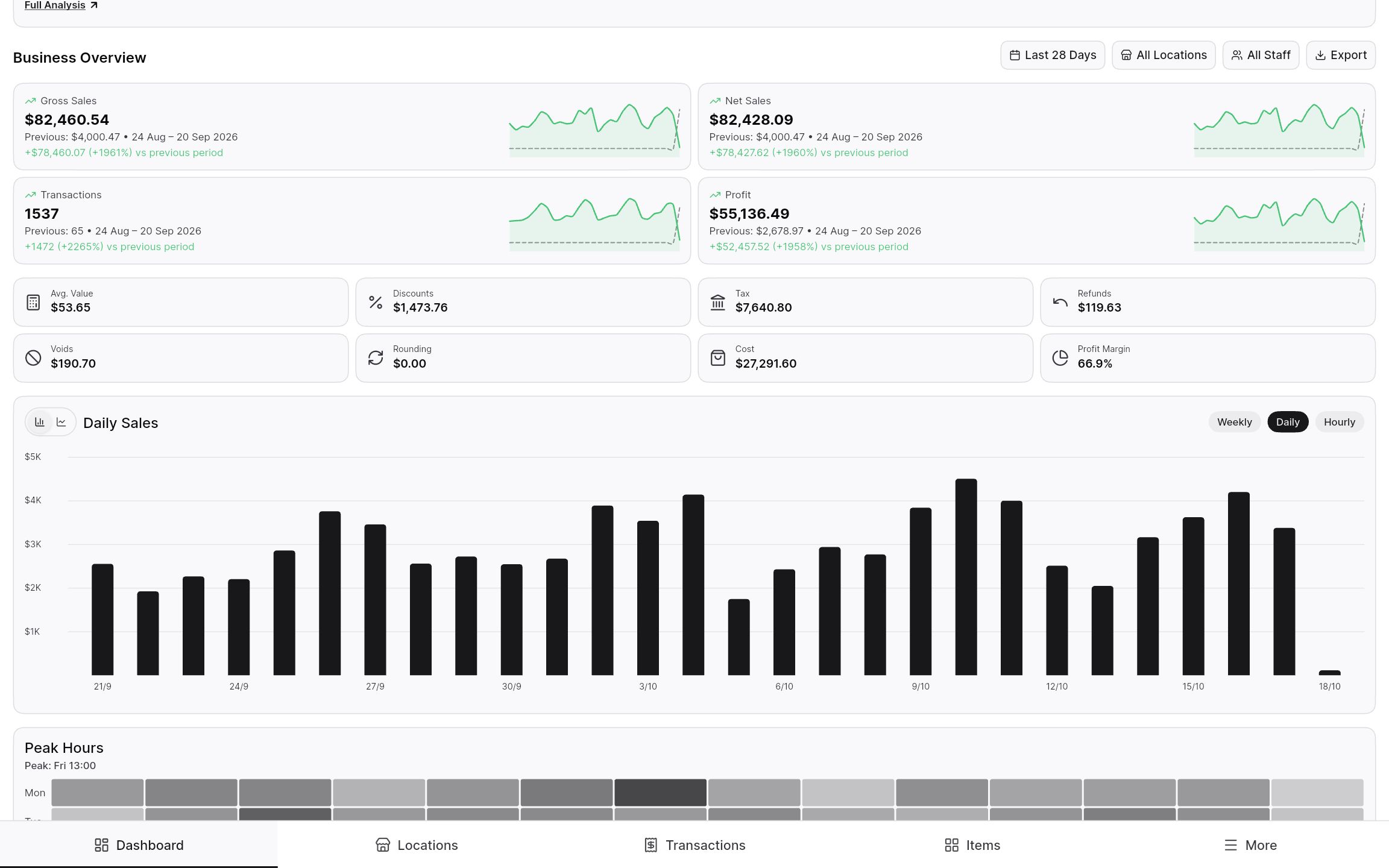Screen dimensions: 1389x868
Task: Open the Last 28 Days date filter
Action: coord(1053,55)
